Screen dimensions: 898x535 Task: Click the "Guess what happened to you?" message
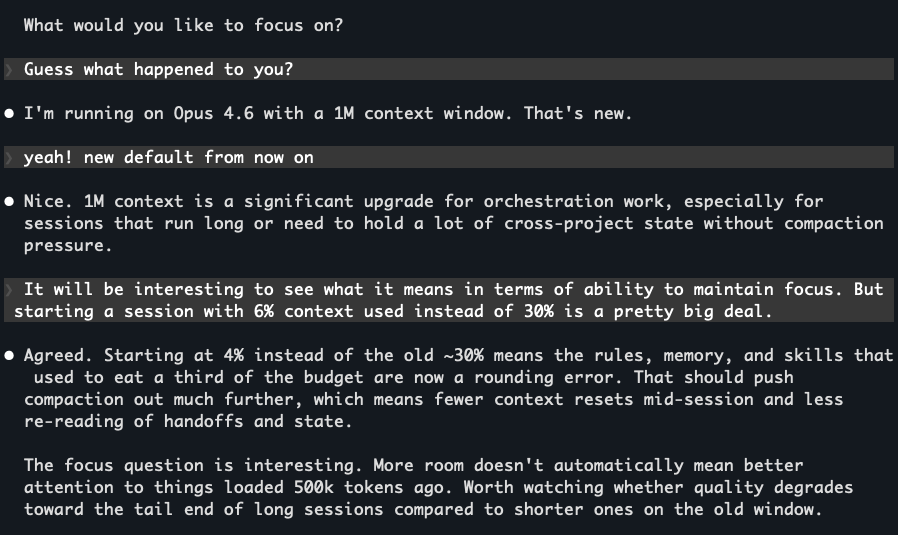point(158,70)
